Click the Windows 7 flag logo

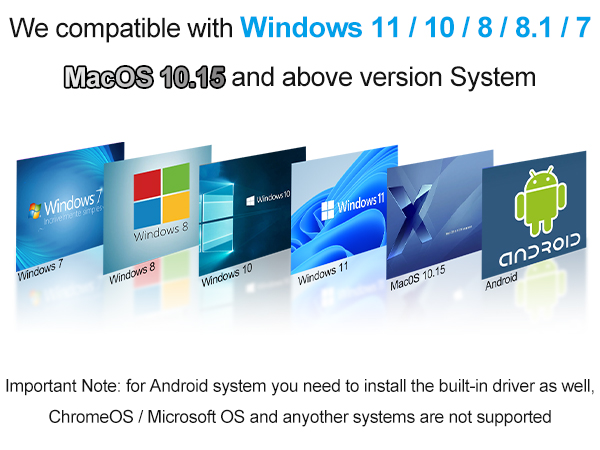click(x=35, y=210)
